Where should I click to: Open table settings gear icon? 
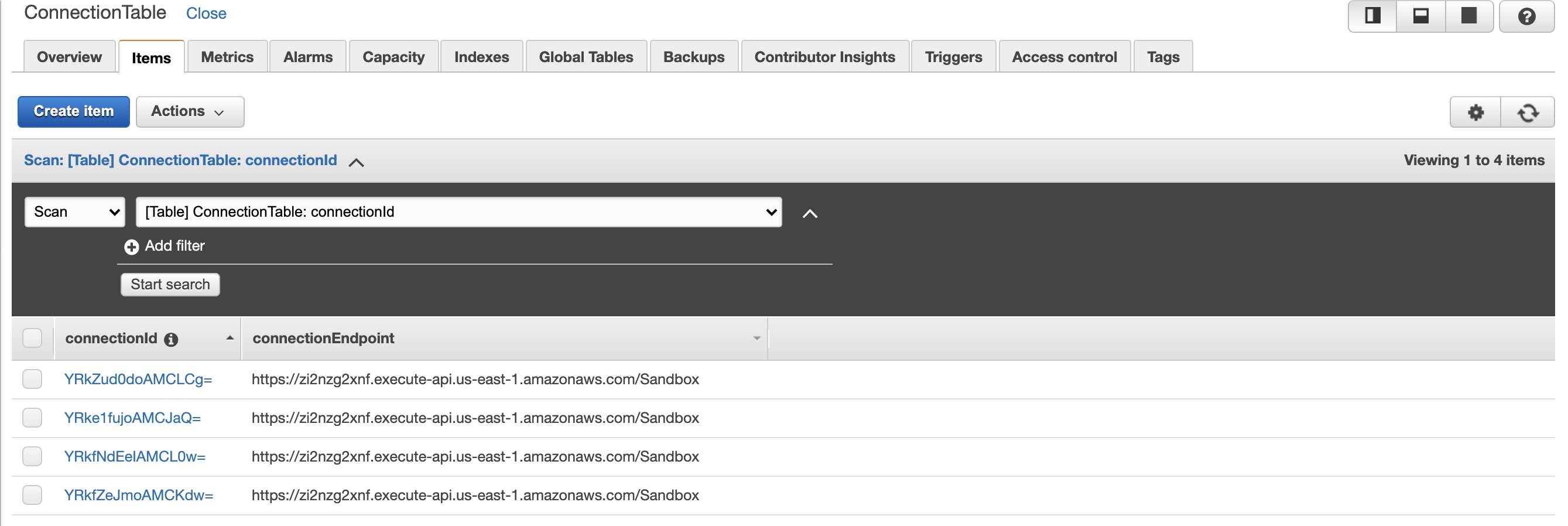(1475, 112)
